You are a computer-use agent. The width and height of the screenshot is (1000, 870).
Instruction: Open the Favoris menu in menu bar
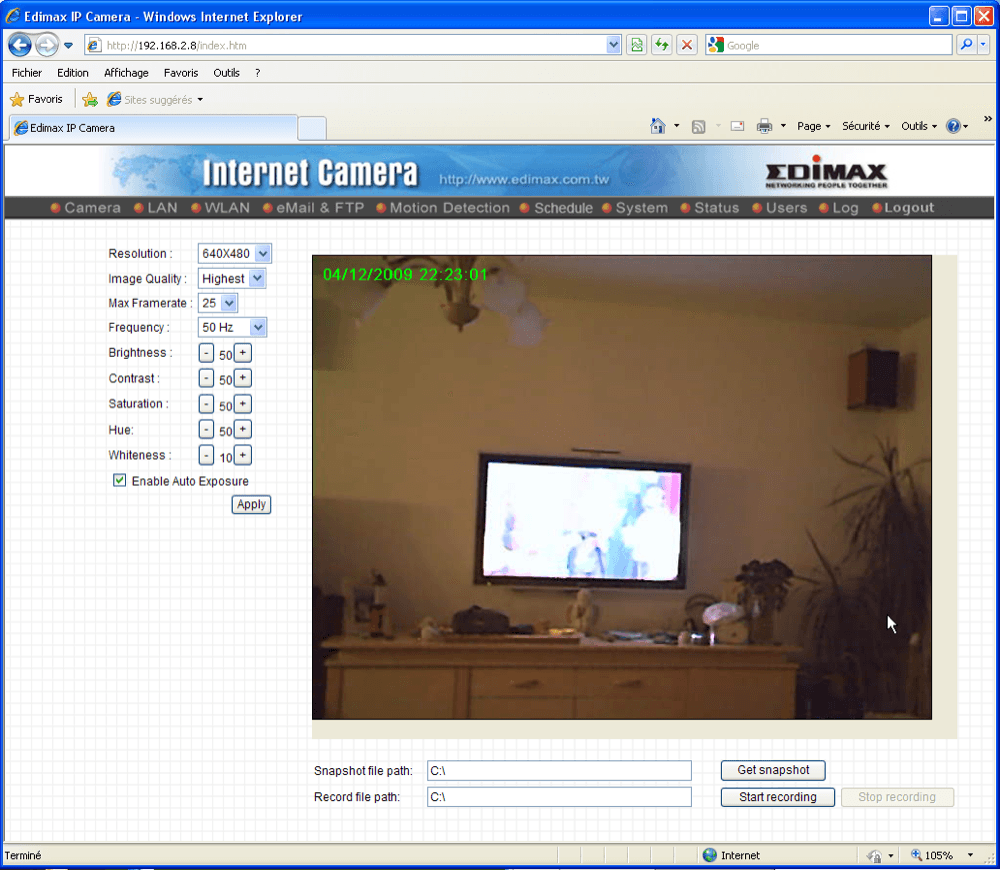point(180,73)
